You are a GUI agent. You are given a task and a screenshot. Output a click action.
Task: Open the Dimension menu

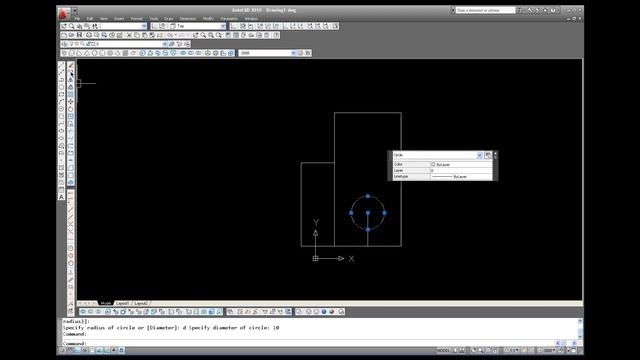(188, 18)
